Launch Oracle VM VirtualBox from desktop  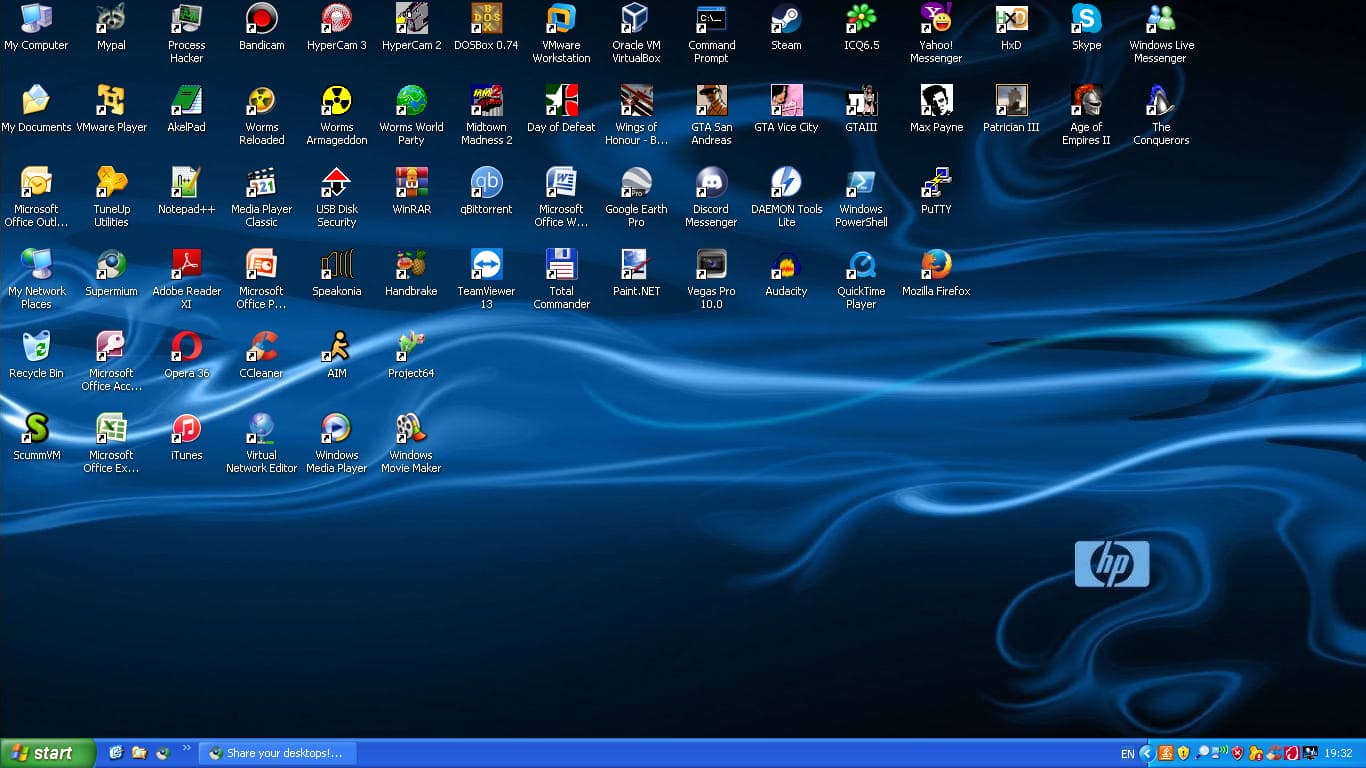pos(636,19)
